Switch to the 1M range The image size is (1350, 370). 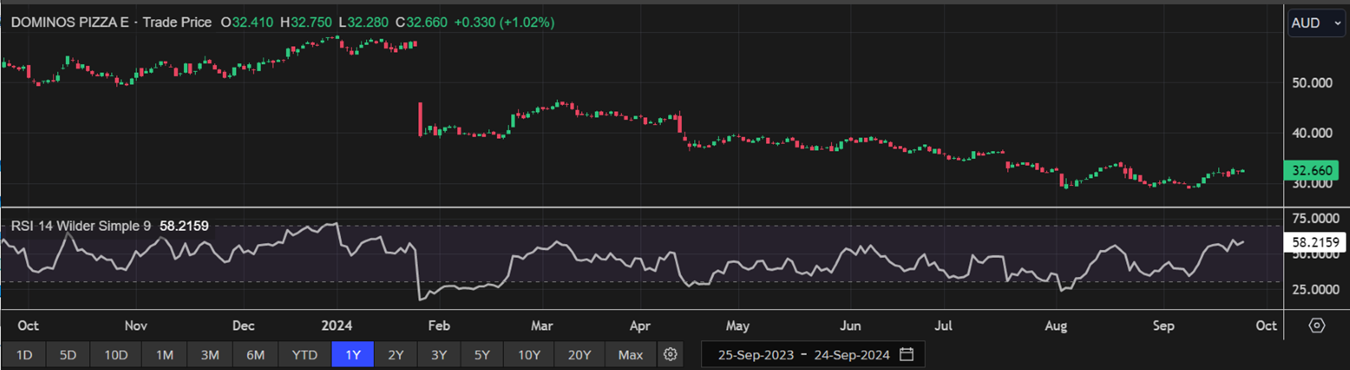coord(165,355)
